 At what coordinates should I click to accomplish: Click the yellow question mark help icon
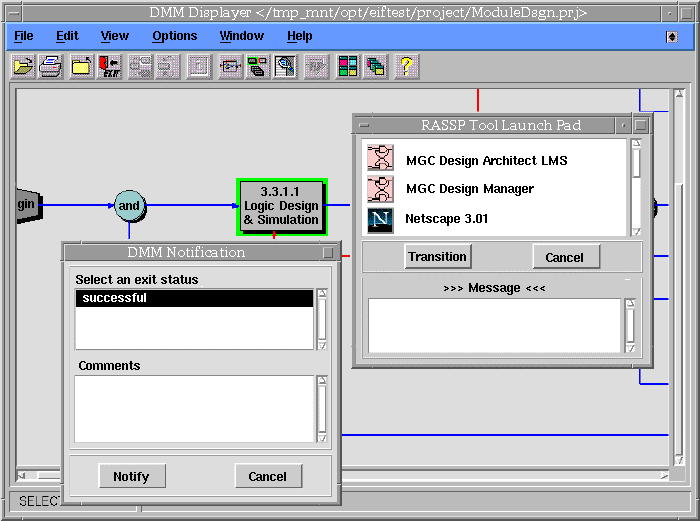pos(405,67)
